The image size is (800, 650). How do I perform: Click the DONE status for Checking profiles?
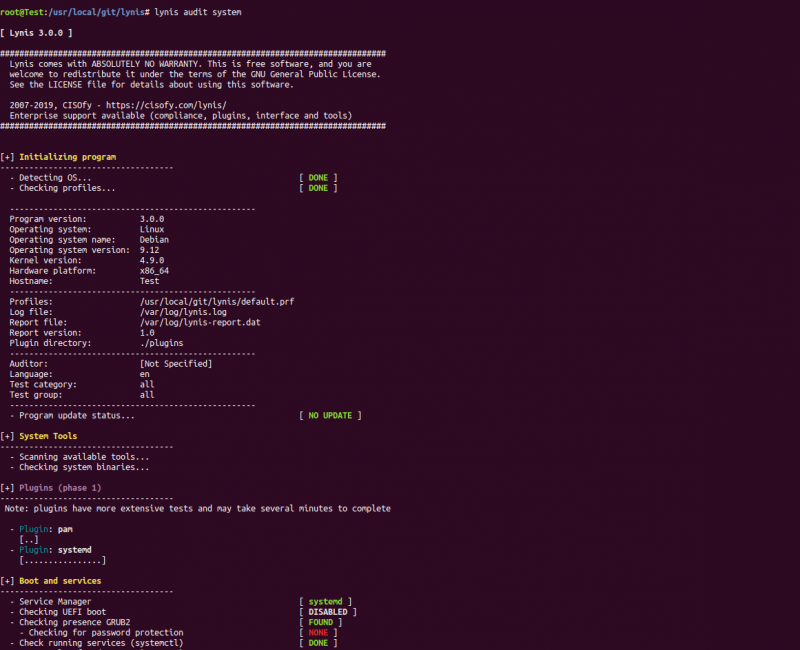318,188
